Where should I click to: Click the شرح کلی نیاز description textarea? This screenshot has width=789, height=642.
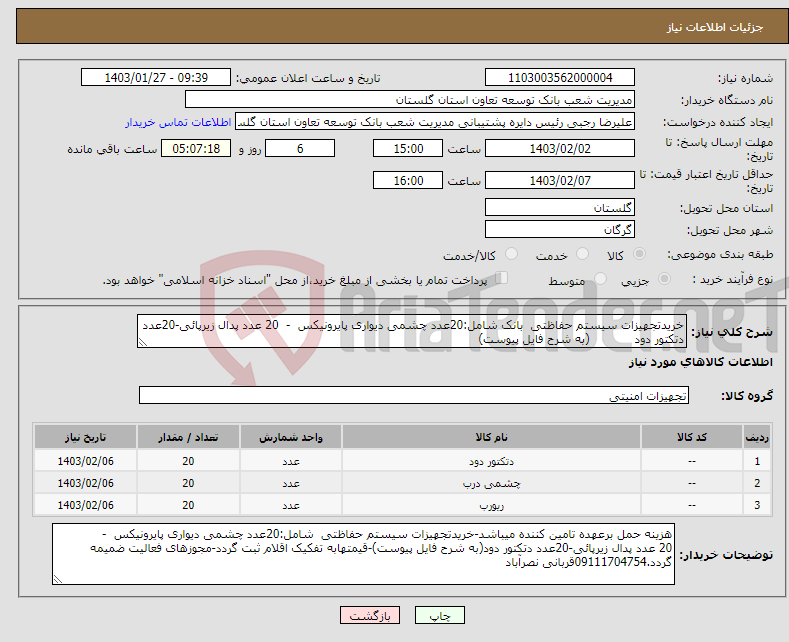click(412, 332)
